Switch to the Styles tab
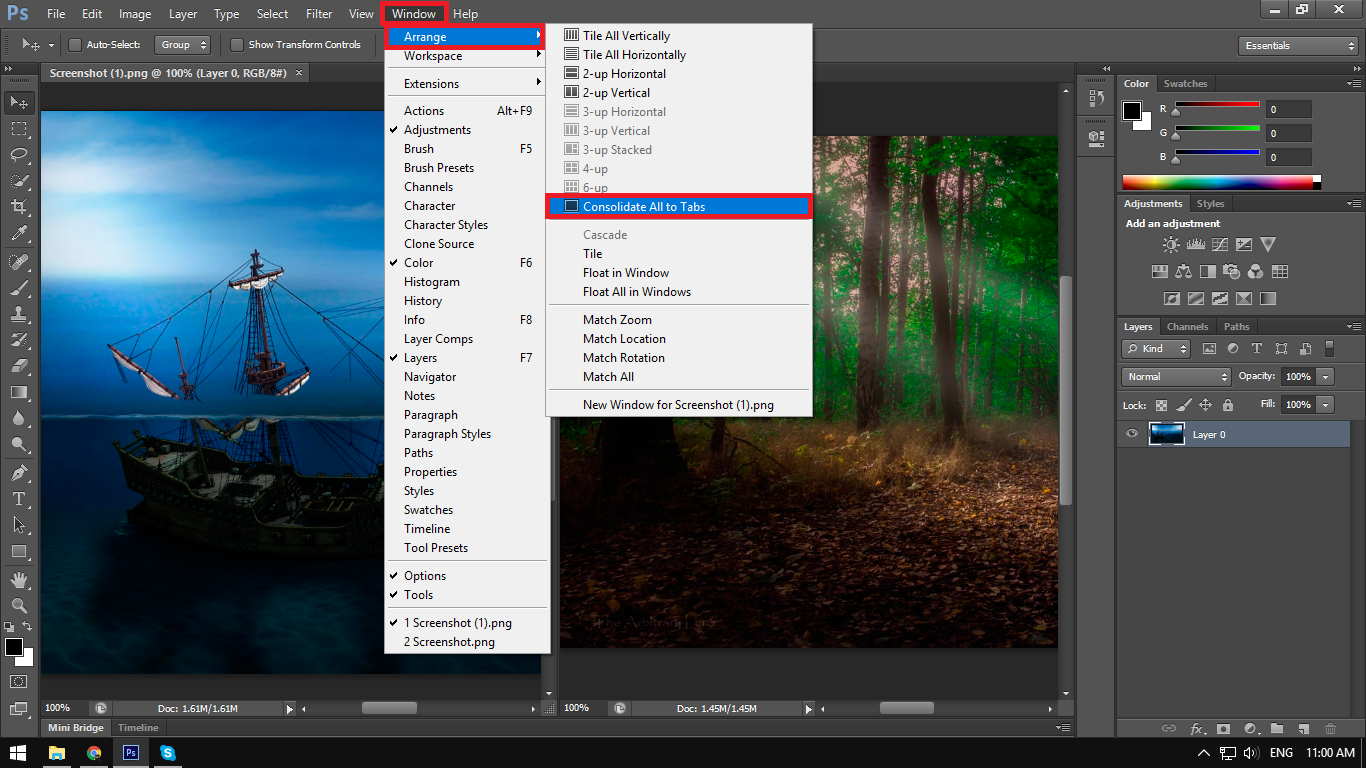 tap(1210, 204)
